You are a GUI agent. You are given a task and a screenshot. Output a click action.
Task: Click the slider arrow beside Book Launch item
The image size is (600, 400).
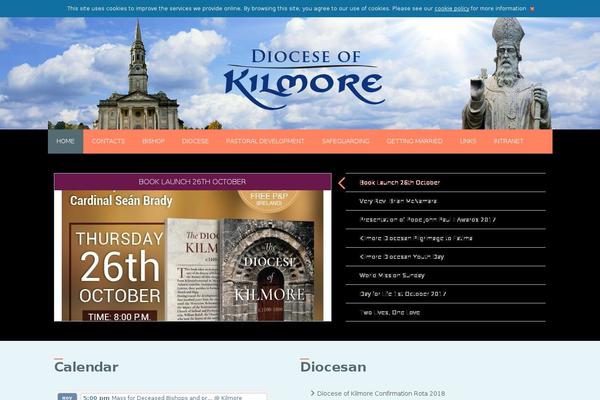tap(342, 183)
